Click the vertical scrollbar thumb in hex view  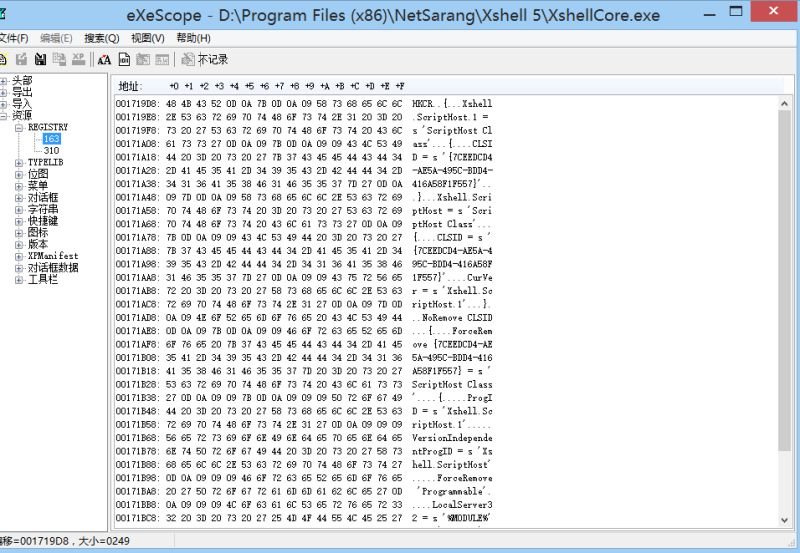(x=784, y=281)
